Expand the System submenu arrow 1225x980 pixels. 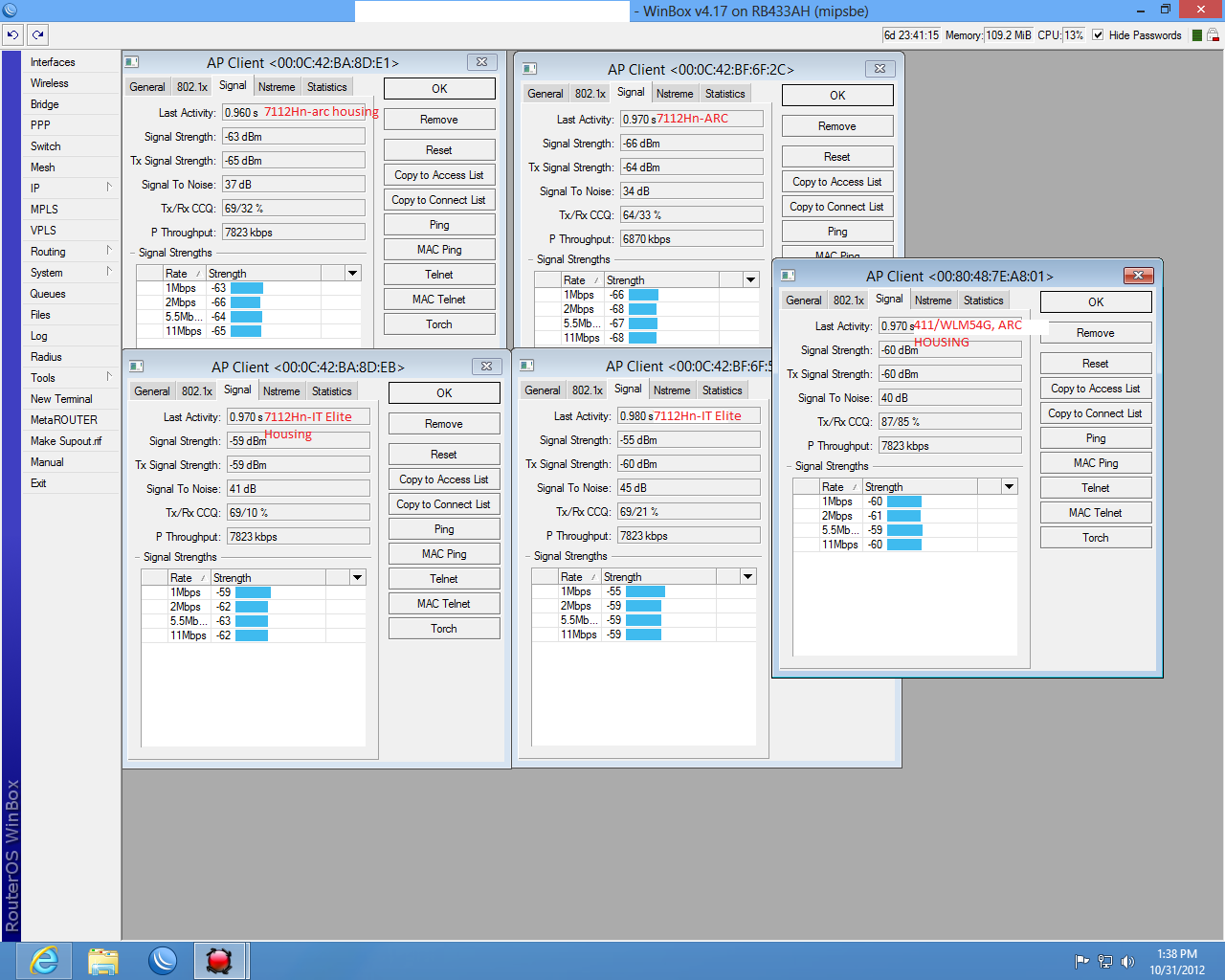[109, 271]
